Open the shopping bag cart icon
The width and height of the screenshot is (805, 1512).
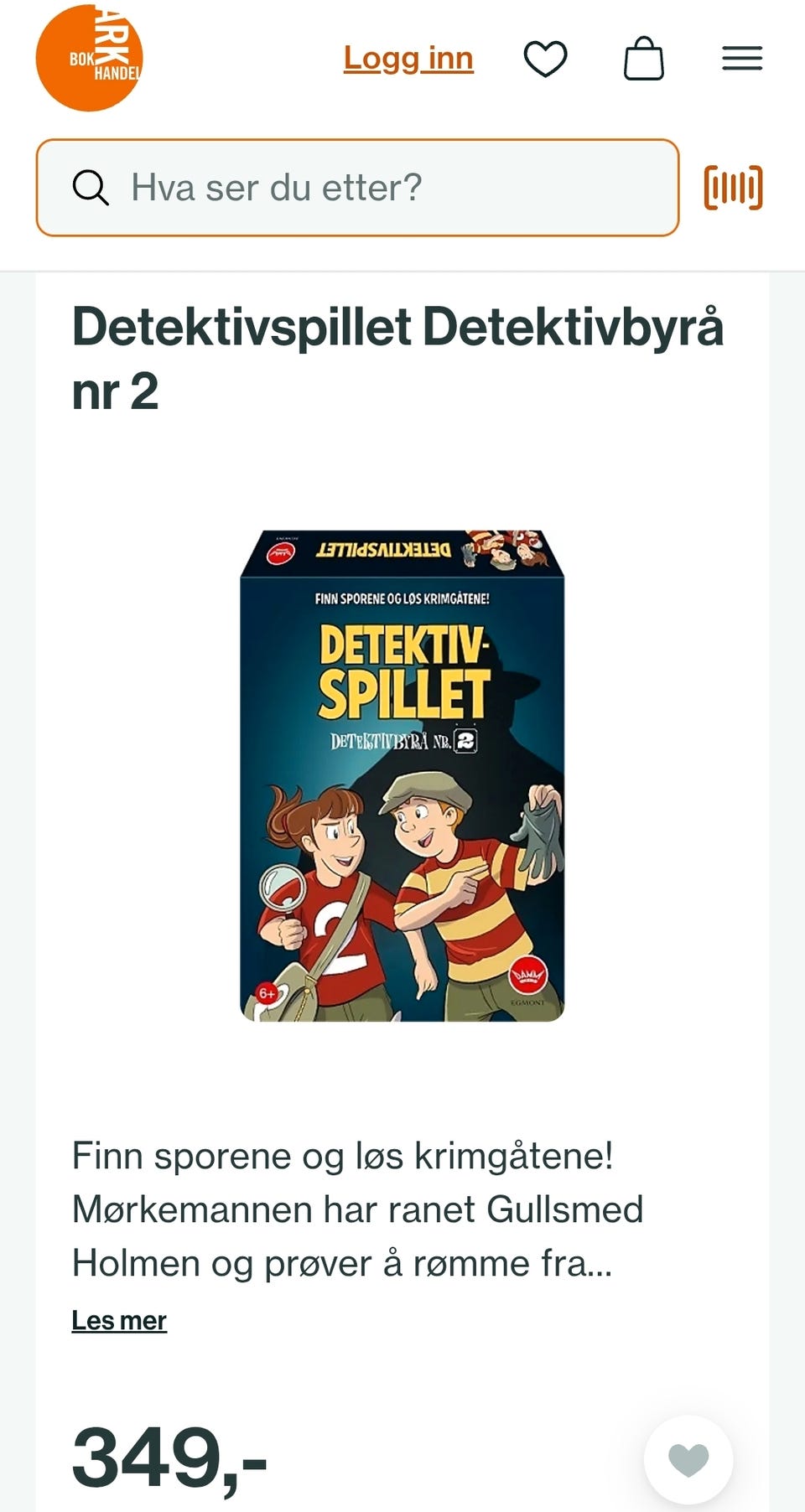point(644,58)
